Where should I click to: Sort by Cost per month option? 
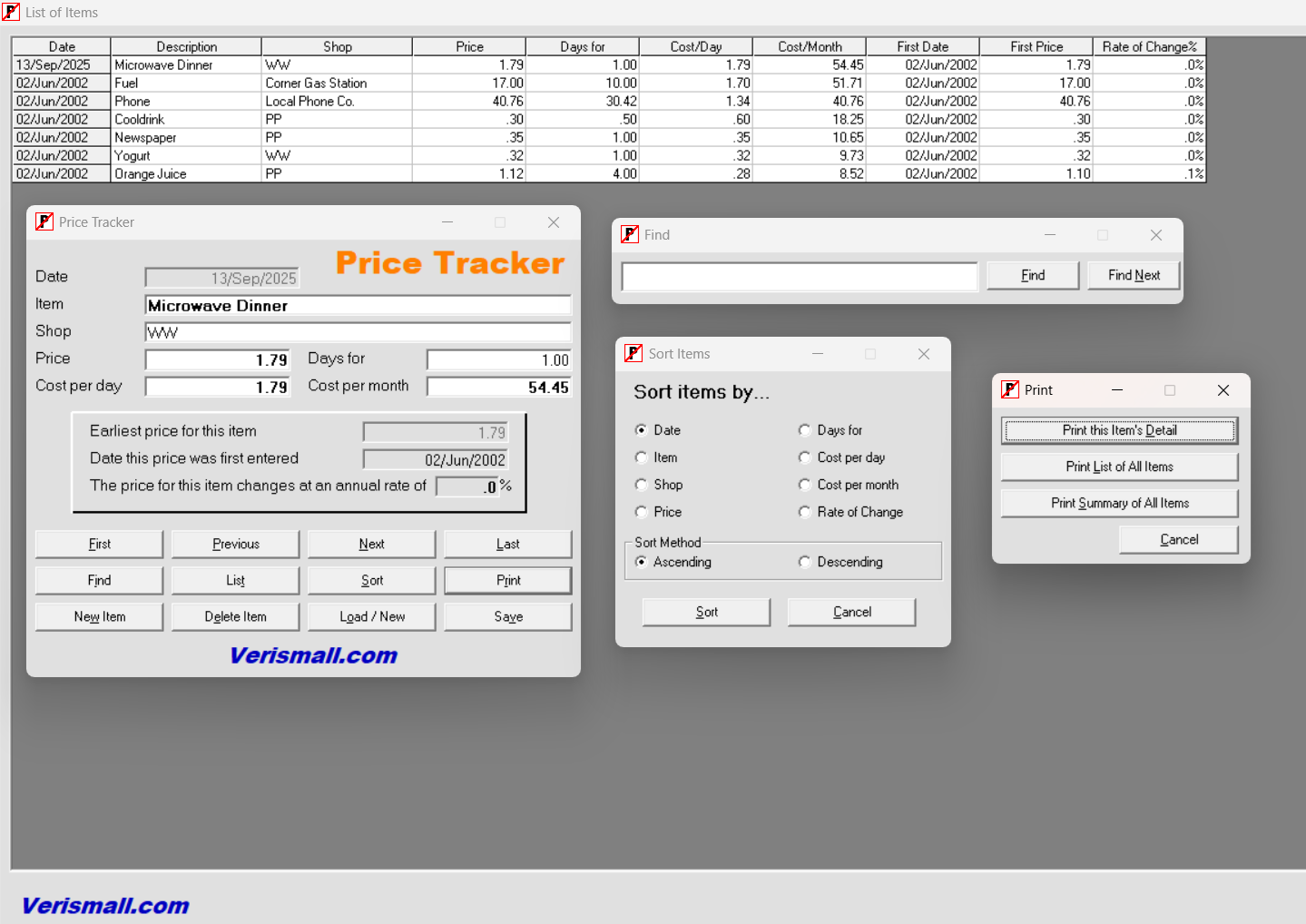pos(805,485)
